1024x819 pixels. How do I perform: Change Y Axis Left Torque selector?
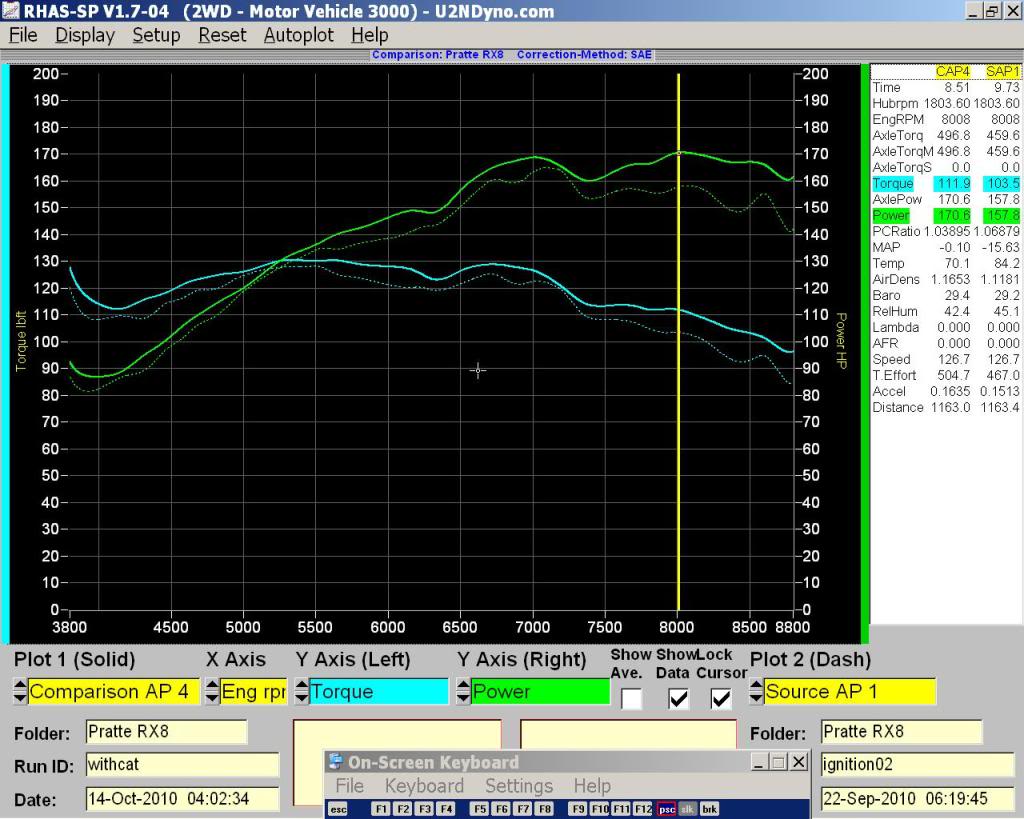click(x=379, y=692)
